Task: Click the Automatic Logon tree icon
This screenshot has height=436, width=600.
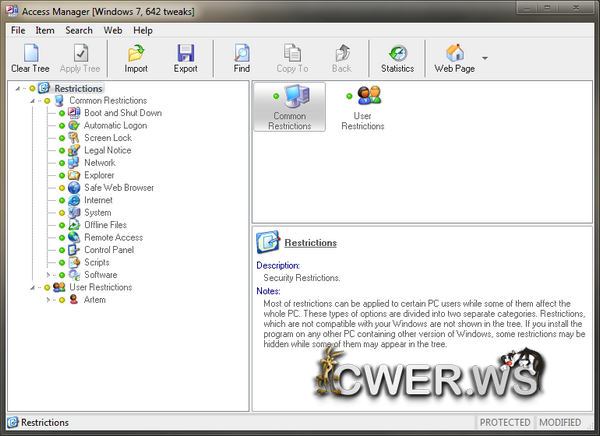Action: click(x=74, y=125)
